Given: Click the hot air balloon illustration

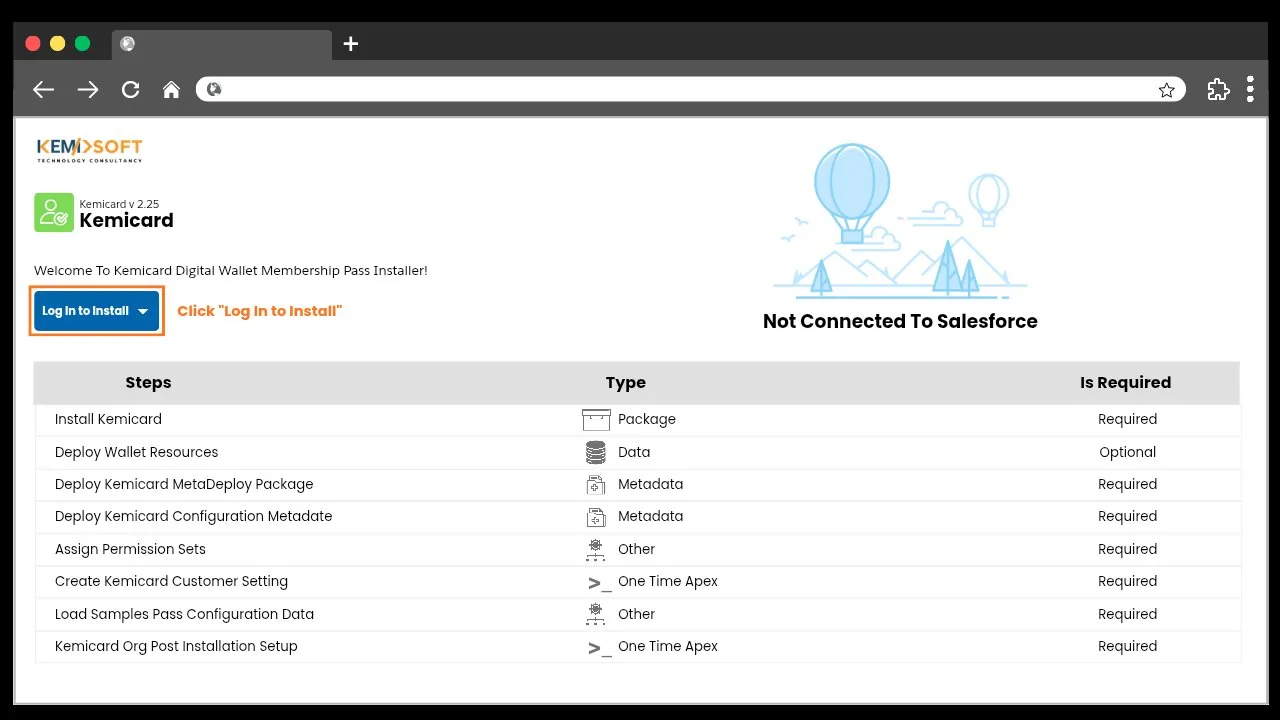Looking at the screenshot, I should pyautogui.click(x=851, y=193).
